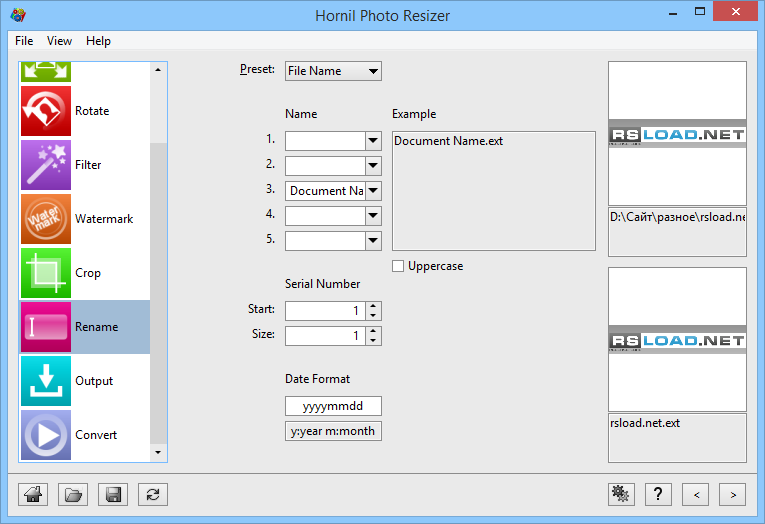Close the Hornil Photo Resizer window

736,11
